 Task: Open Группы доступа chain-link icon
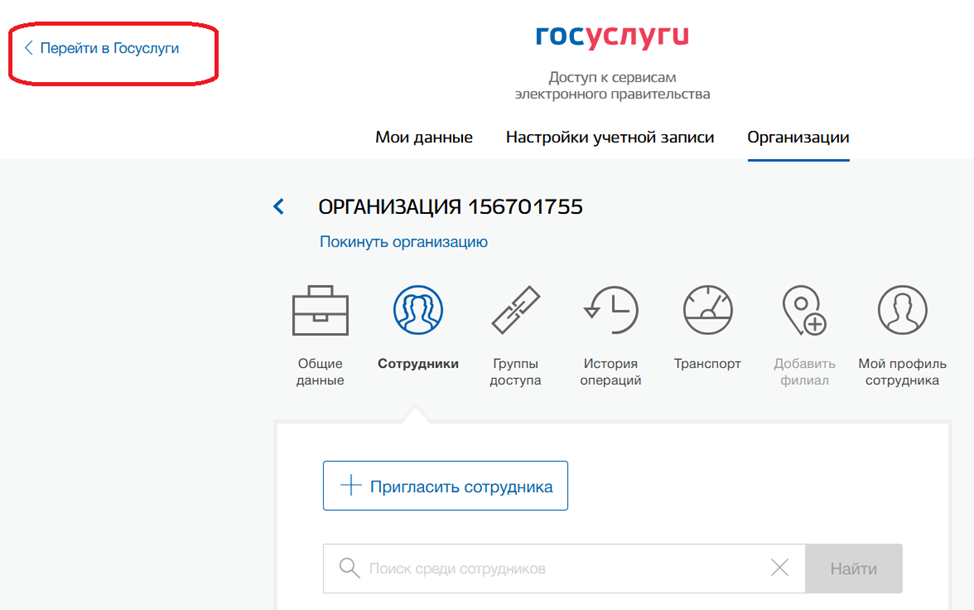pyautogui.click(x=515, y=311)
